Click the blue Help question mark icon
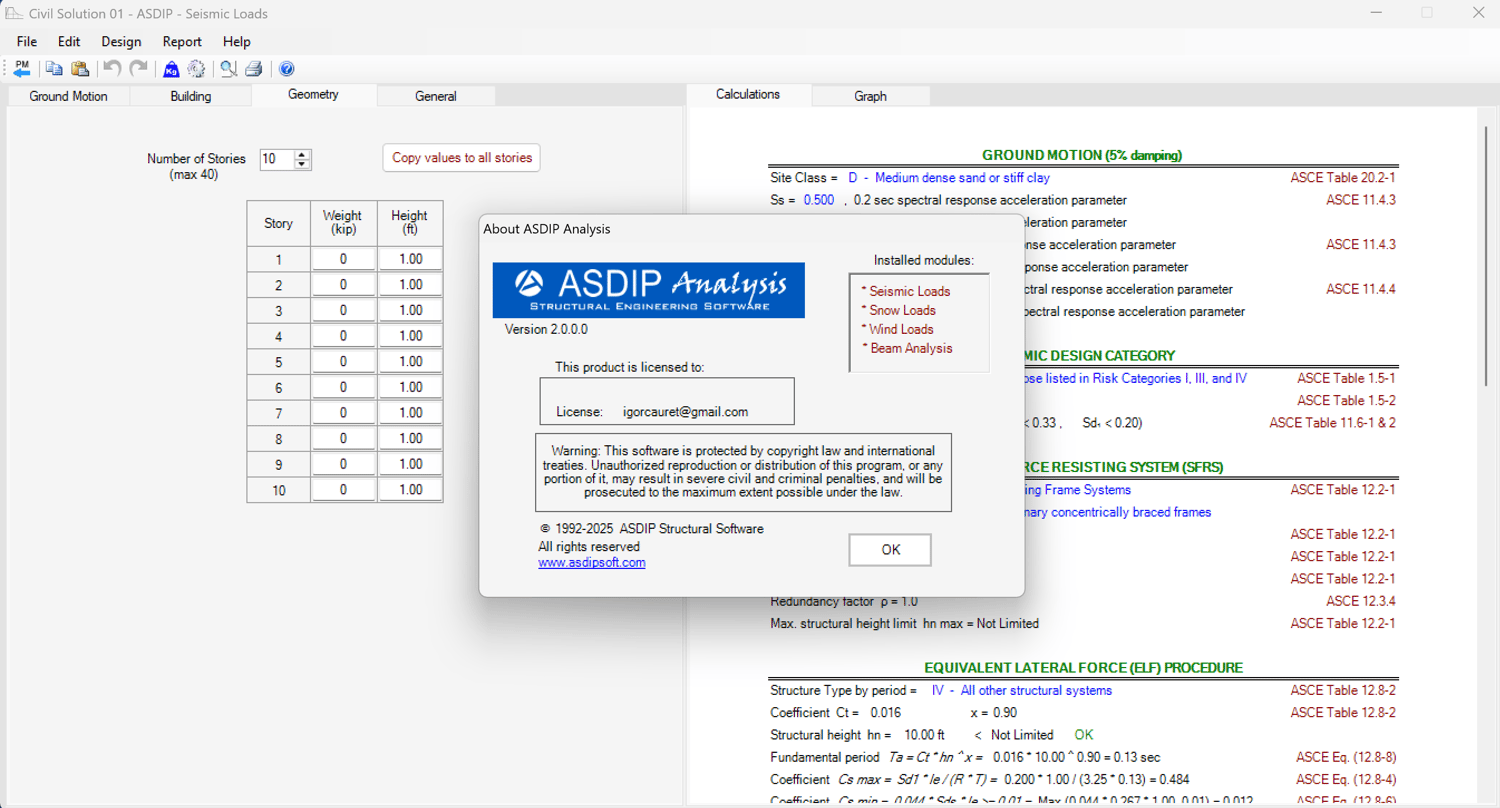The image size is (1500, 808). coord(287,69)
